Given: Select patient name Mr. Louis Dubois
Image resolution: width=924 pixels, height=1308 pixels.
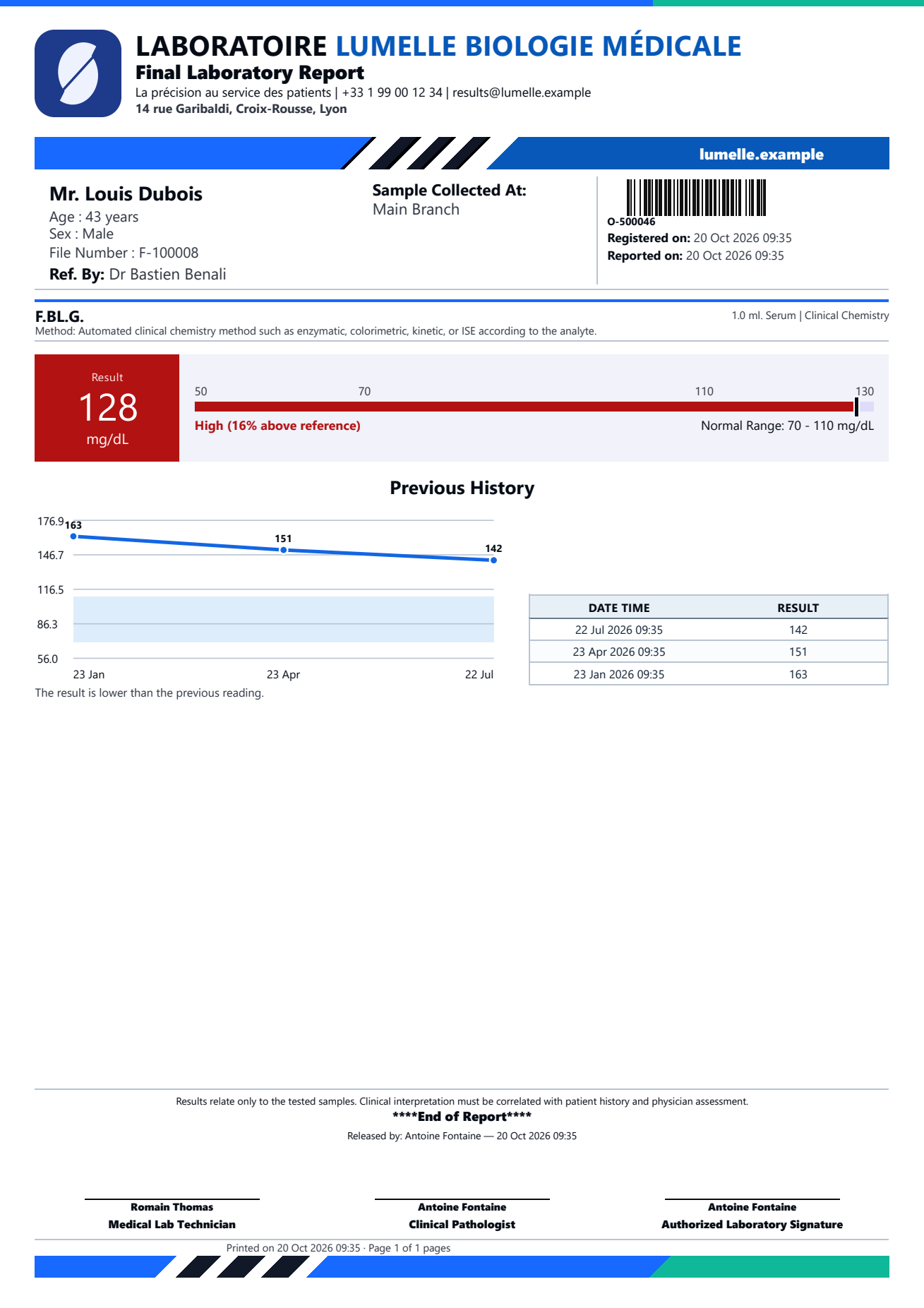Looking at the screenshot, I should (126, 194).
